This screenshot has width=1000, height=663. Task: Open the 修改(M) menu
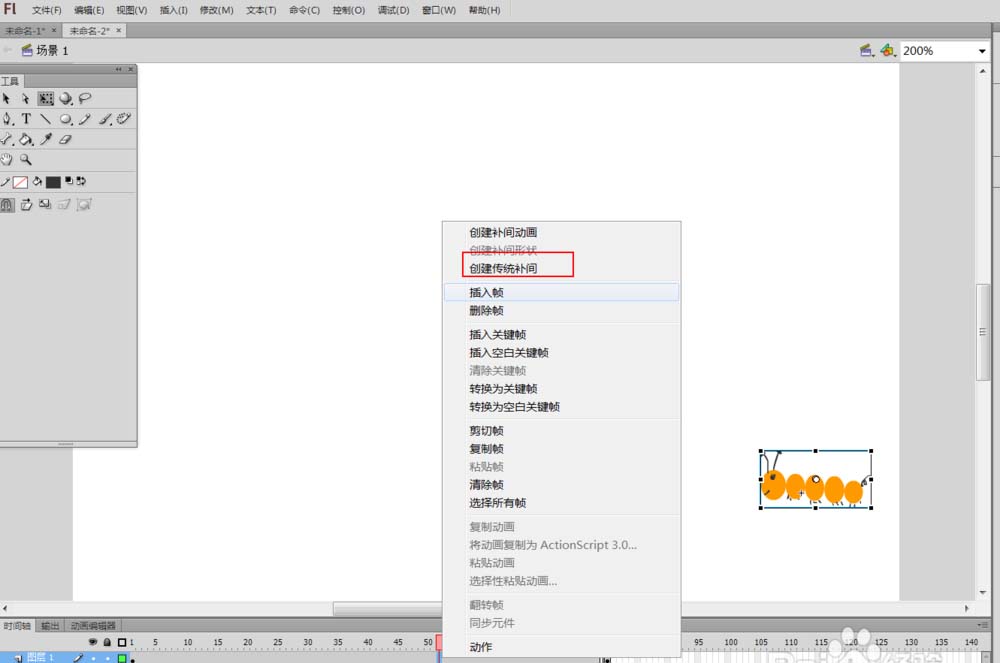point(216,10)
